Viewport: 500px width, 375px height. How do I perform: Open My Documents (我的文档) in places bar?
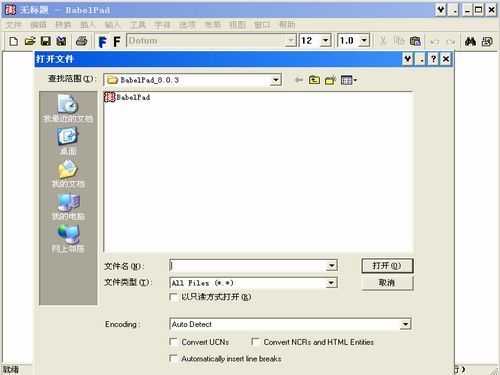click(68, 174)
